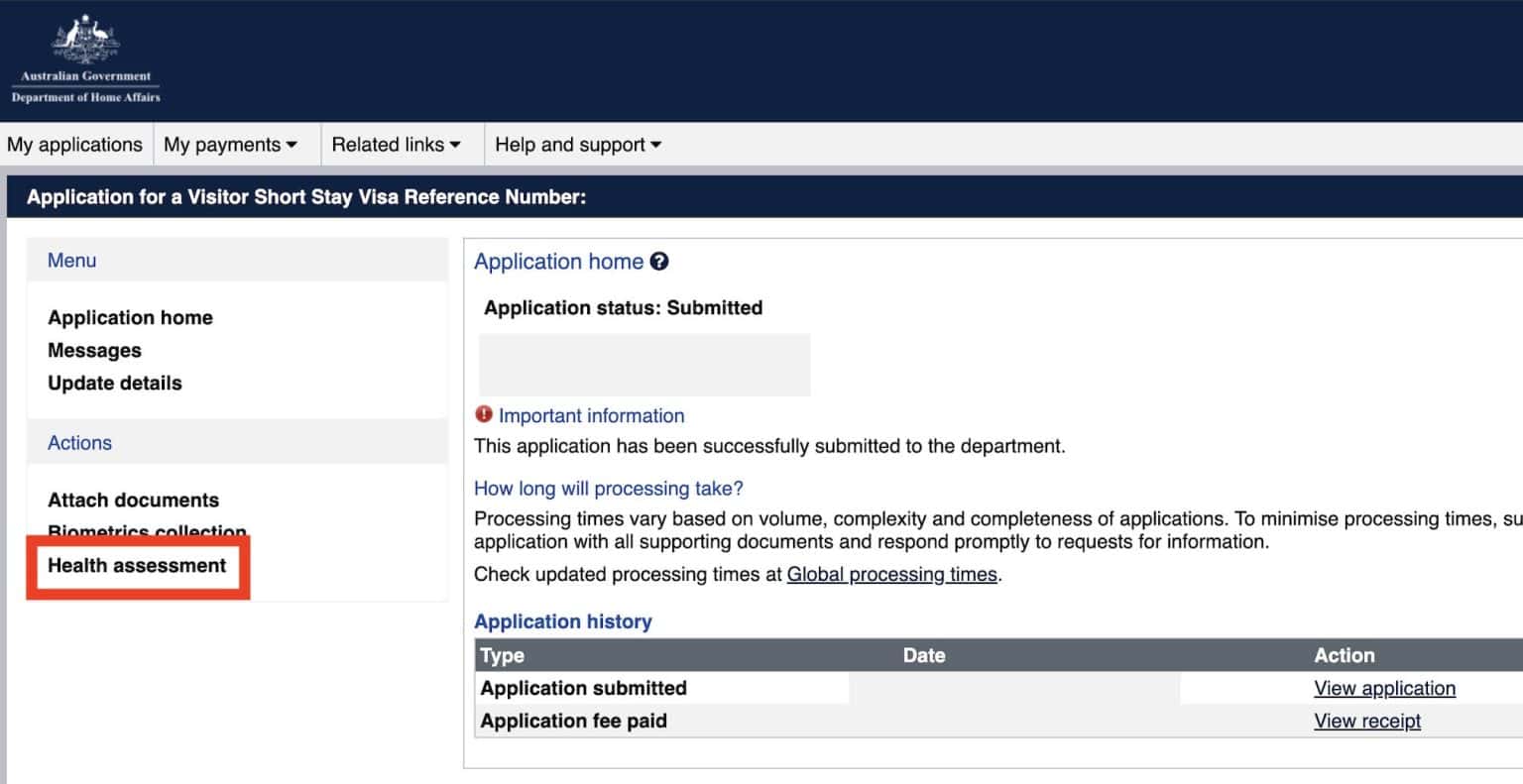
Task: Open the Global processing times link
Action: click(891, 575)
